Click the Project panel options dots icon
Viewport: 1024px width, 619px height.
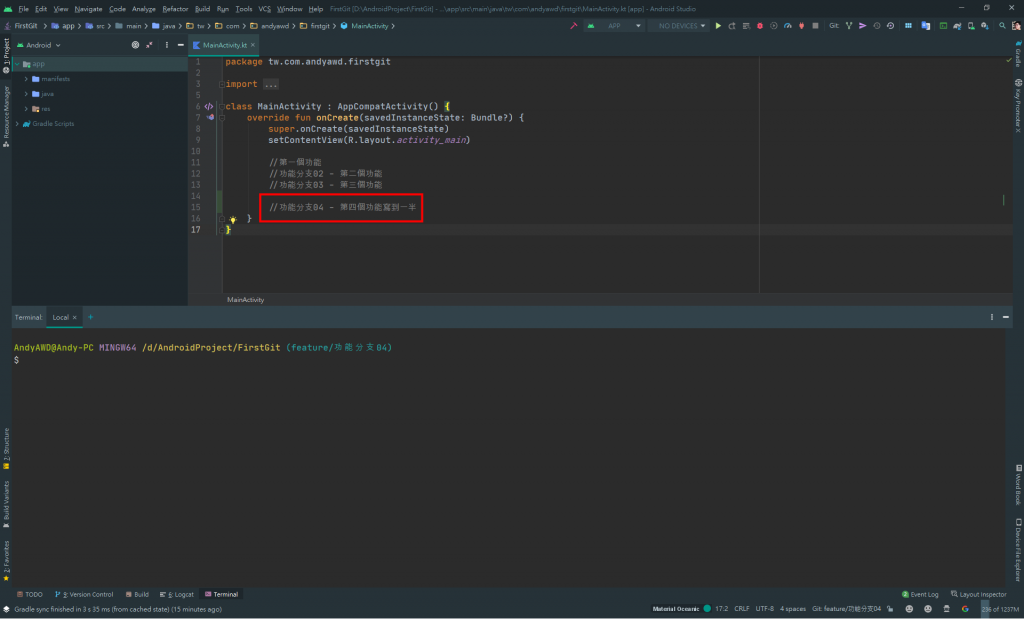coord(167,45)
